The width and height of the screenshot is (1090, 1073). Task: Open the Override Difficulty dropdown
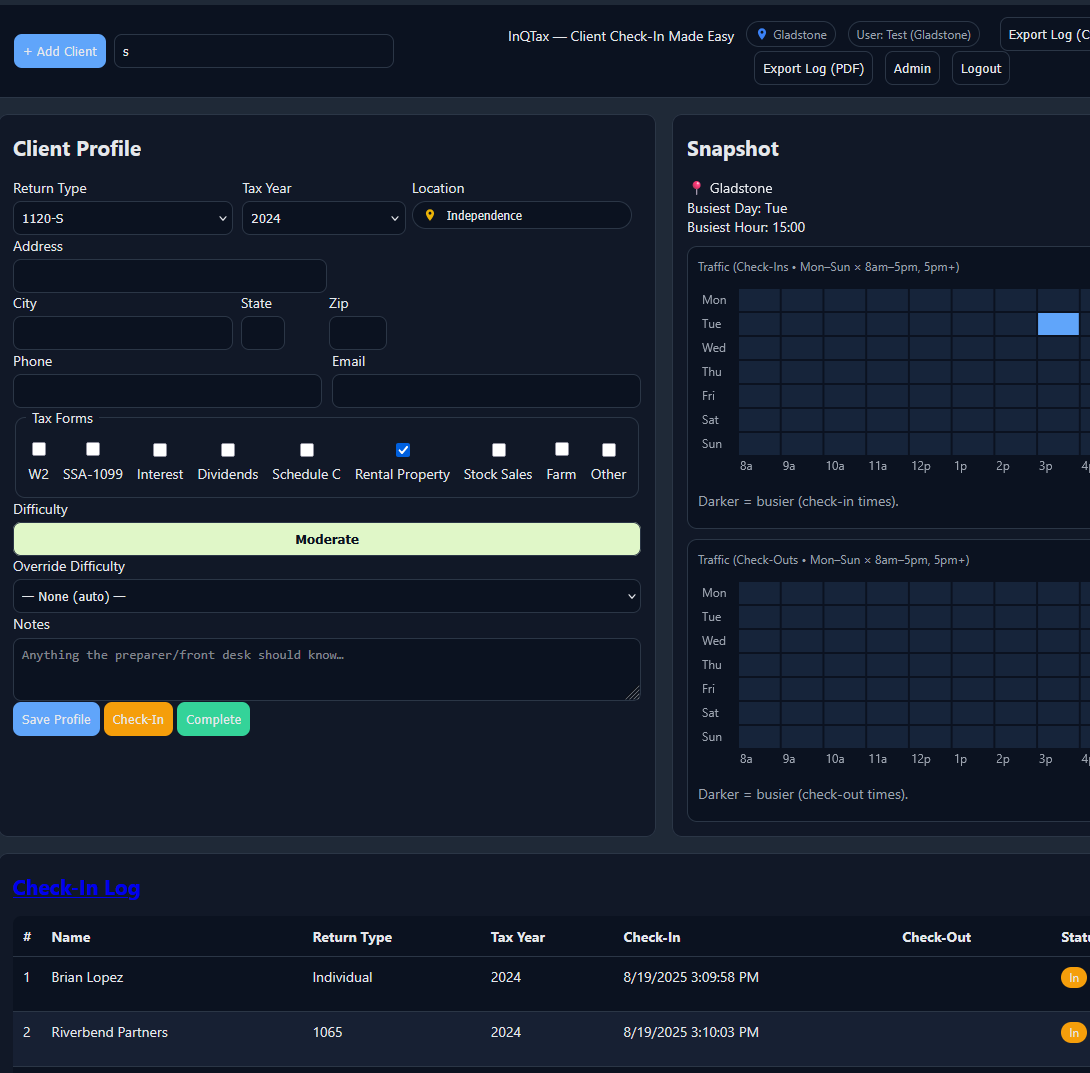click(x=326, y=596)
